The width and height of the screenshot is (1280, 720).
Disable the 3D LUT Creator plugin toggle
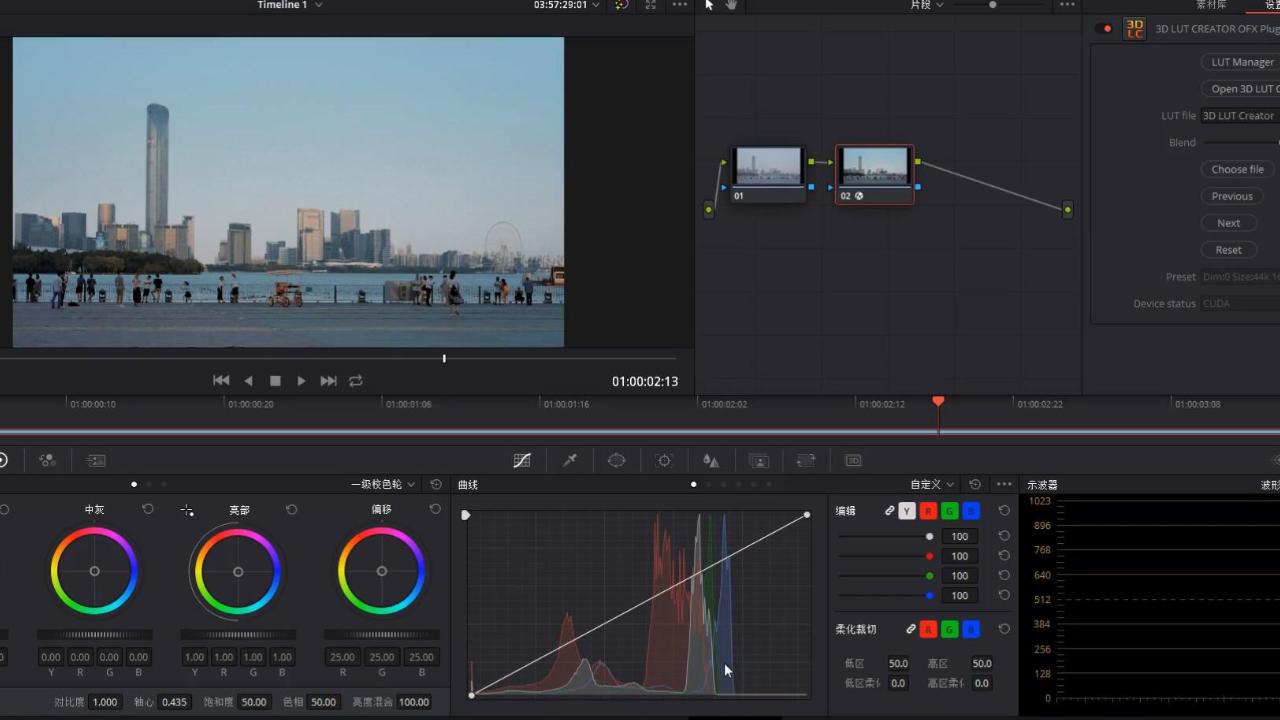tap(1103, 29)
